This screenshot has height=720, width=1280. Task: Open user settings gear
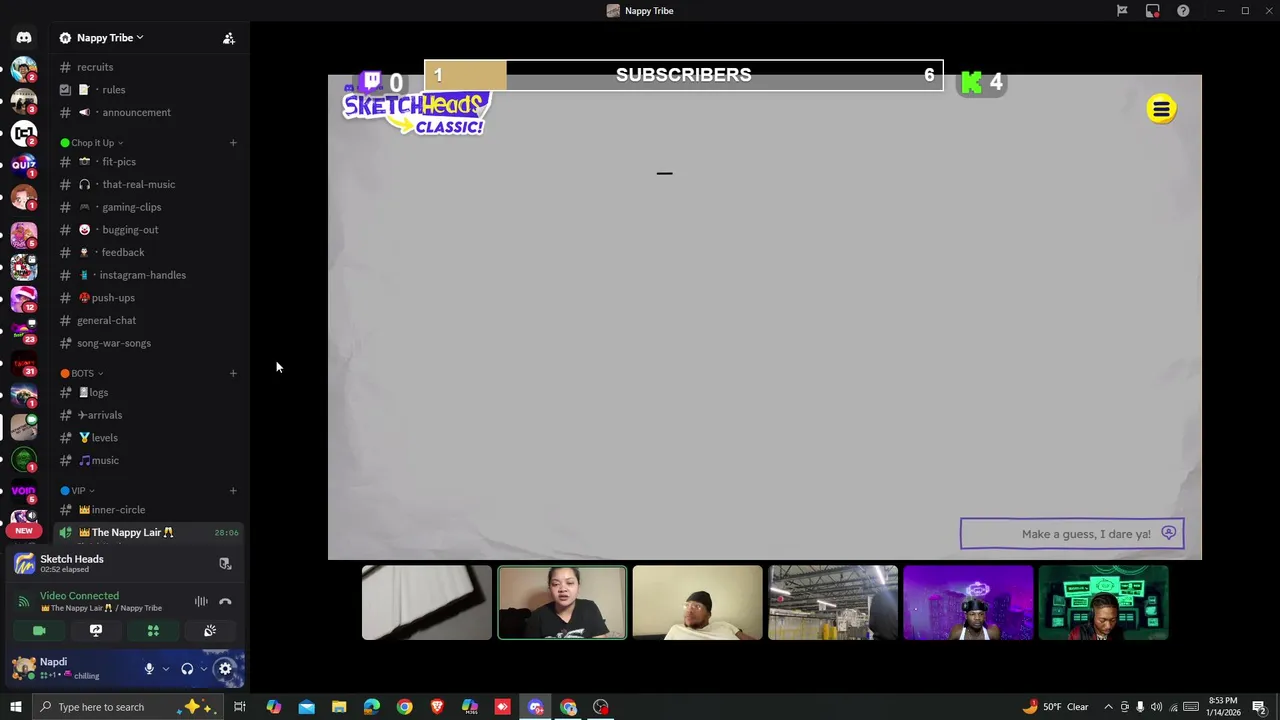point(225,669)
